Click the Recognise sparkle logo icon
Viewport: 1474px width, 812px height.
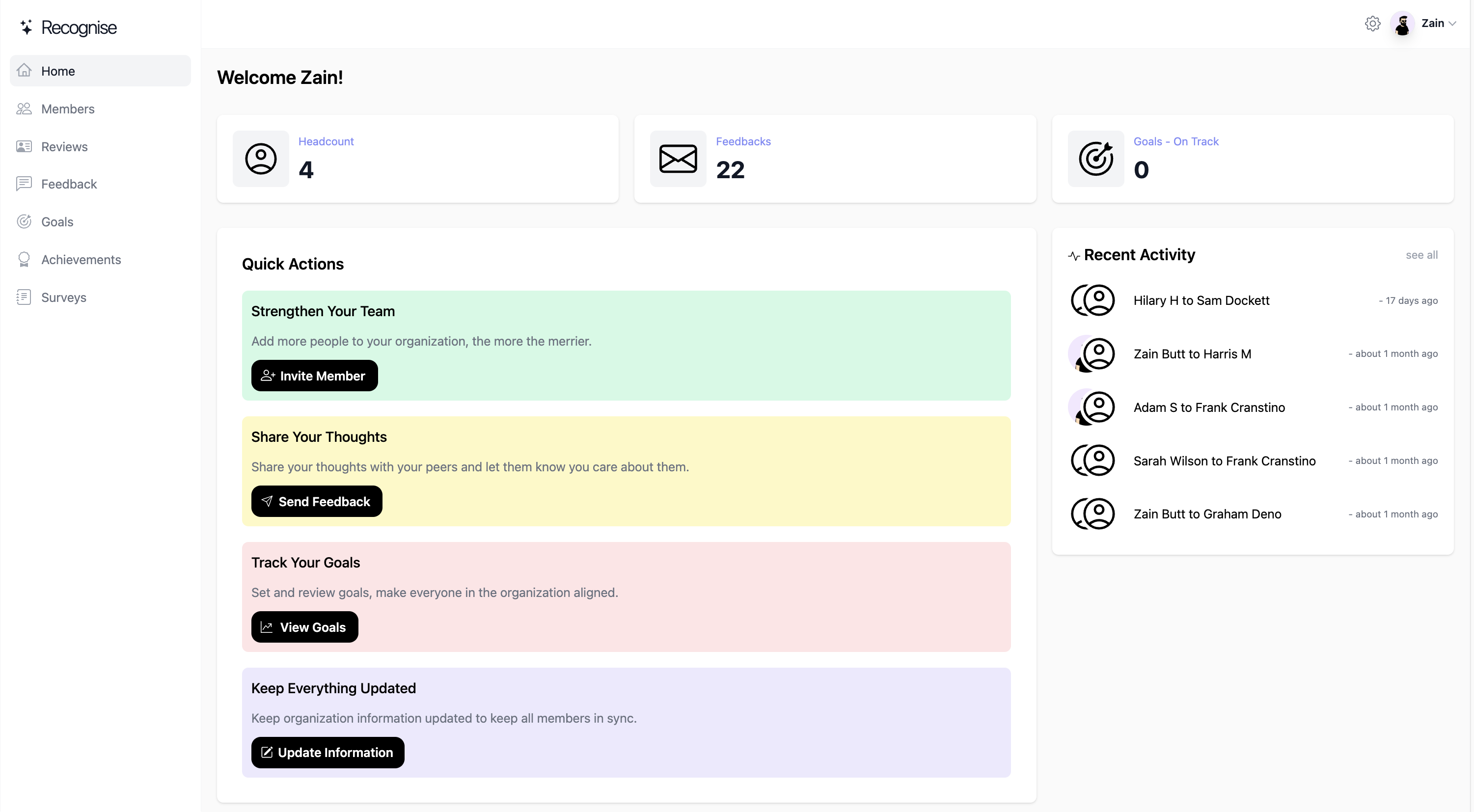point(27,27)
